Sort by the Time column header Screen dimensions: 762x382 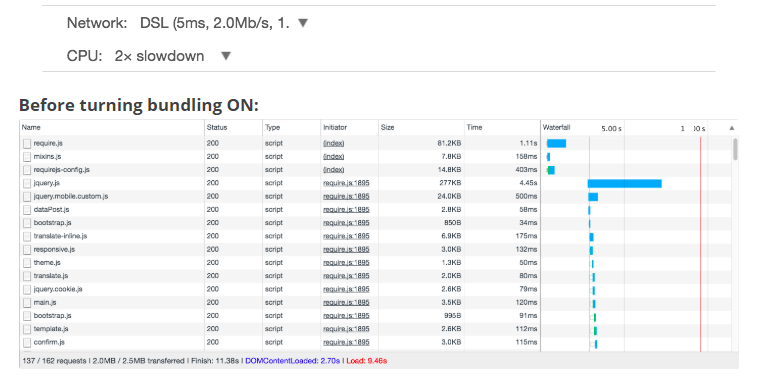point(474,127)
